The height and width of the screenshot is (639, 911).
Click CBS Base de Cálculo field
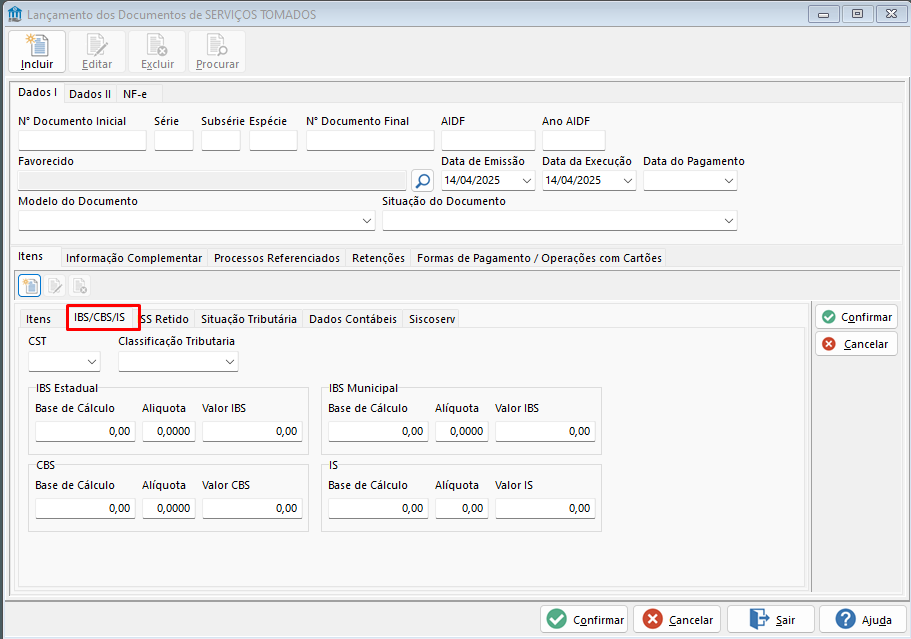pyautogui.click(x=85, y=508)
